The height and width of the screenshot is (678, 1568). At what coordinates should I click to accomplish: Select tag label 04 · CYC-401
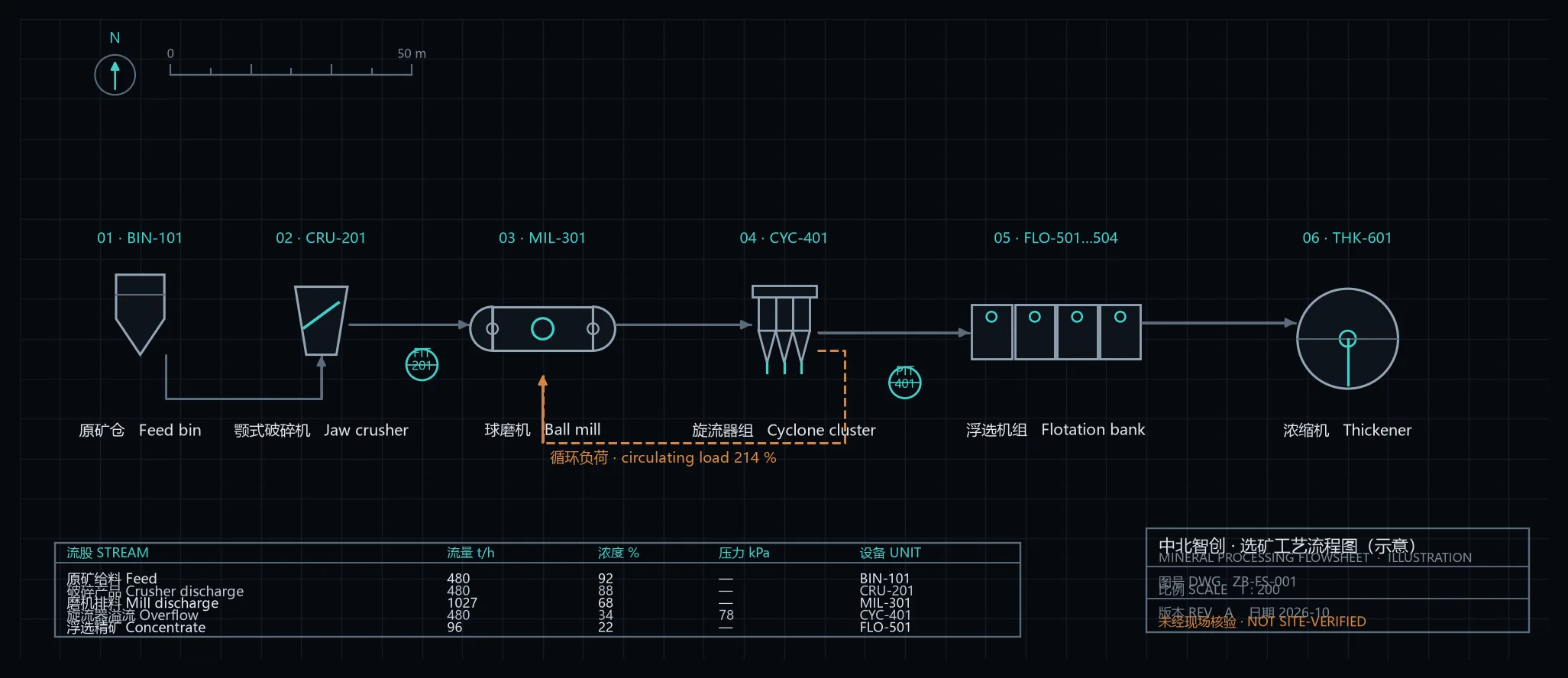[x=784, y=238]
